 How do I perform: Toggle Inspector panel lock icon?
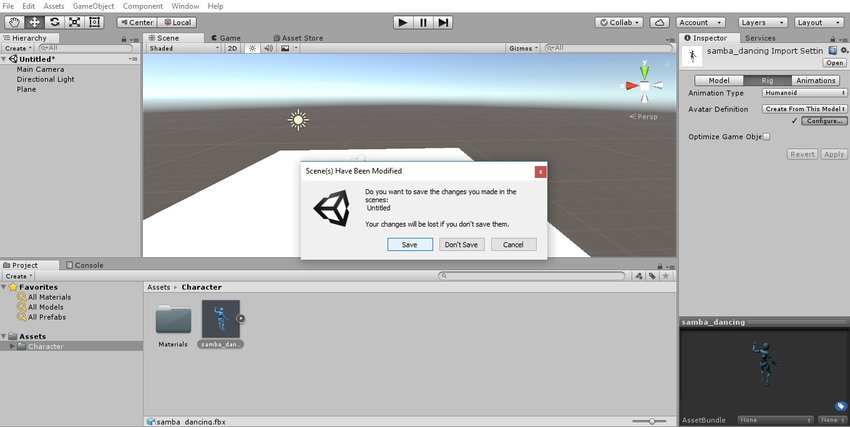click(833, 39)
